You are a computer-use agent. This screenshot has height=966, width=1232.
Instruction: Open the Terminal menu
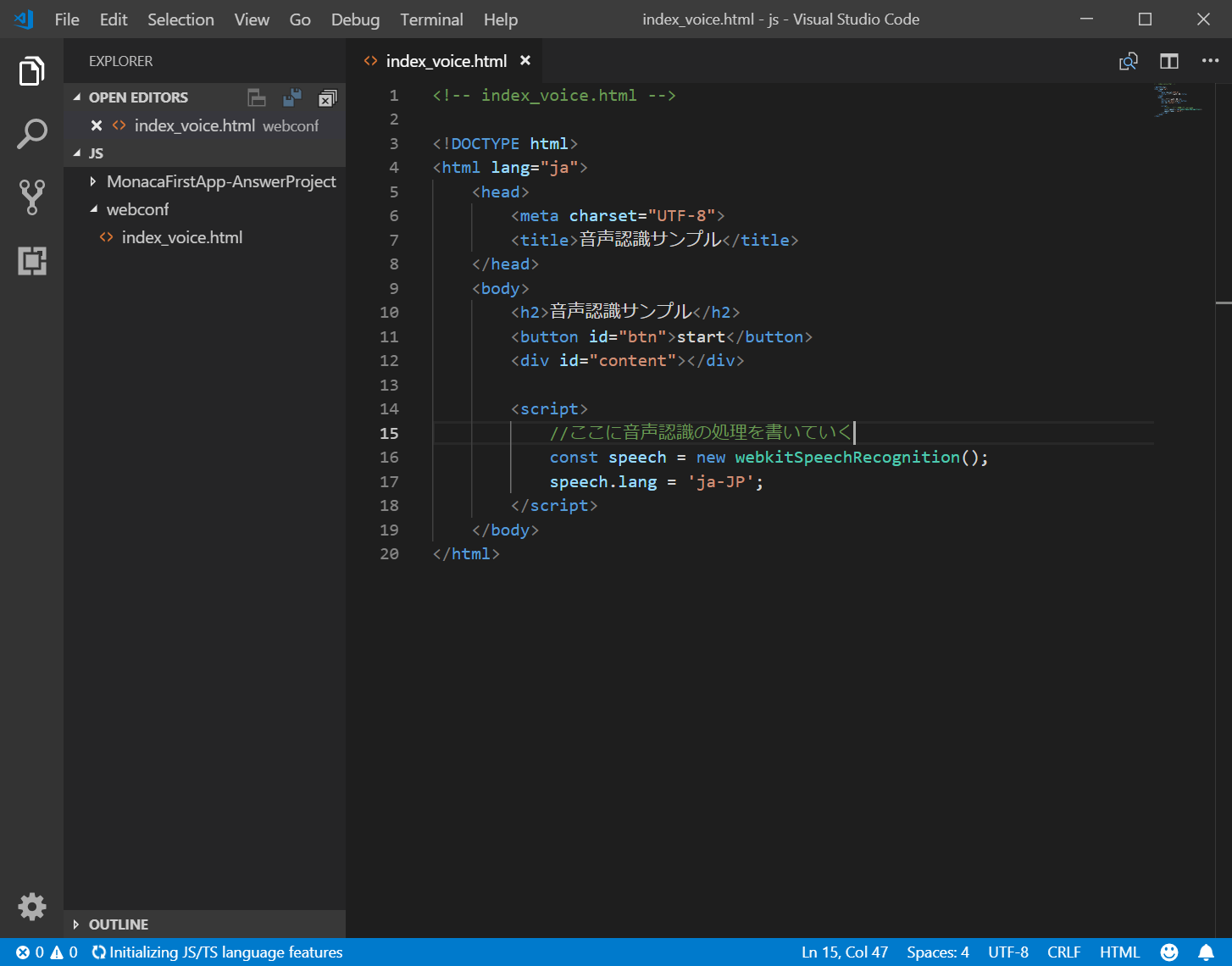click(431, 19)
